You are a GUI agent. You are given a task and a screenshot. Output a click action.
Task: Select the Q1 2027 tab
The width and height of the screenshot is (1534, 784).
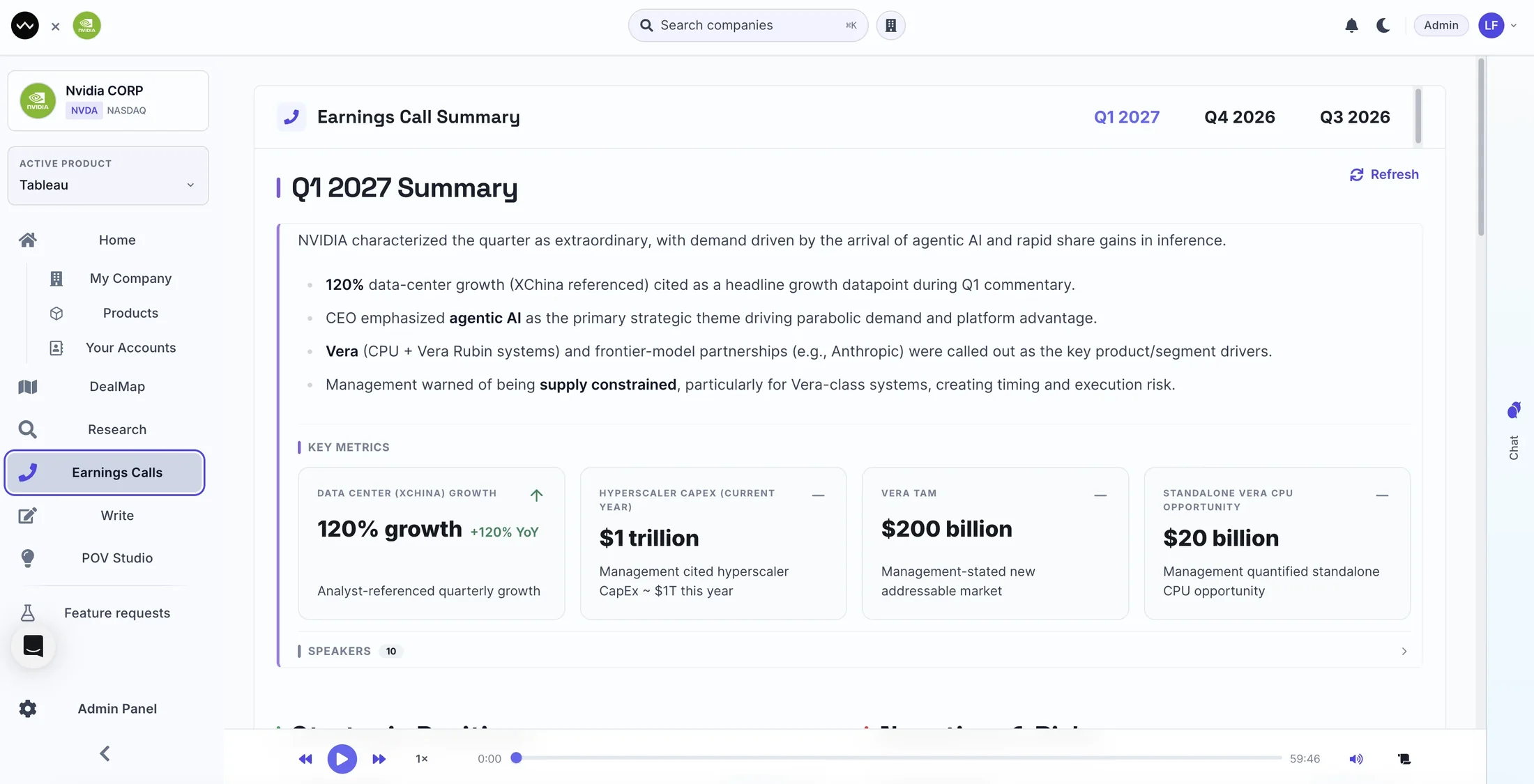click(1127, 117)
